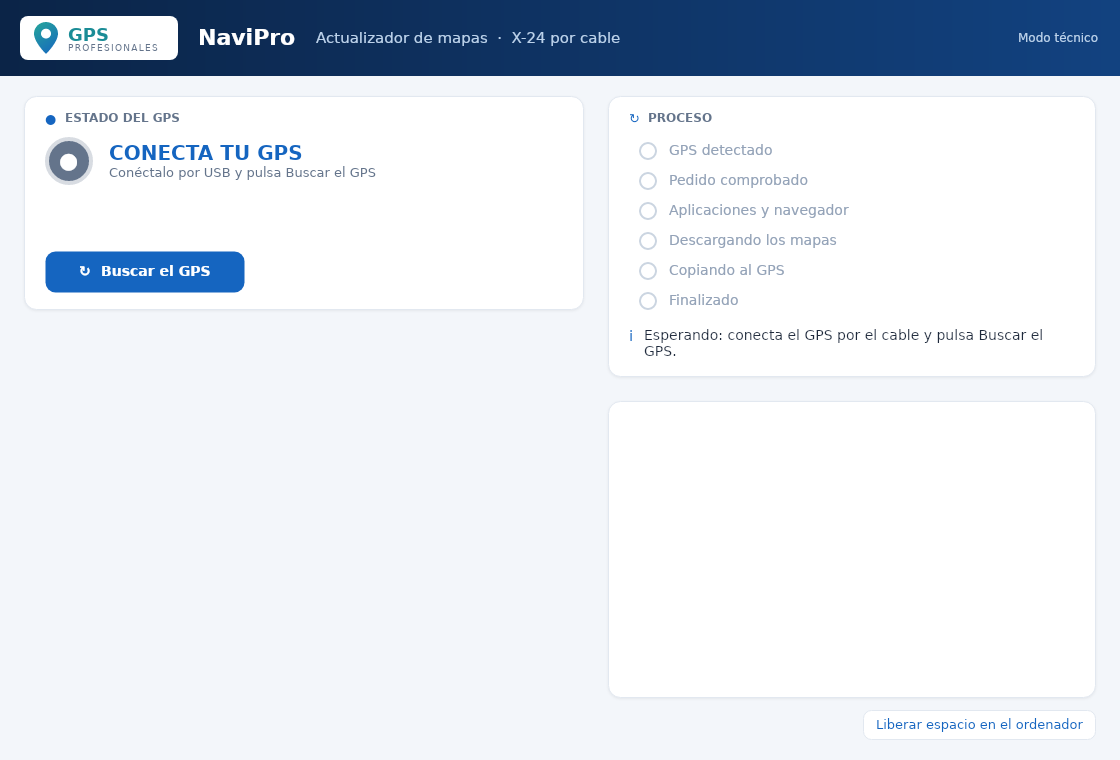Click the NaviPro title

(x=246, y=38)
